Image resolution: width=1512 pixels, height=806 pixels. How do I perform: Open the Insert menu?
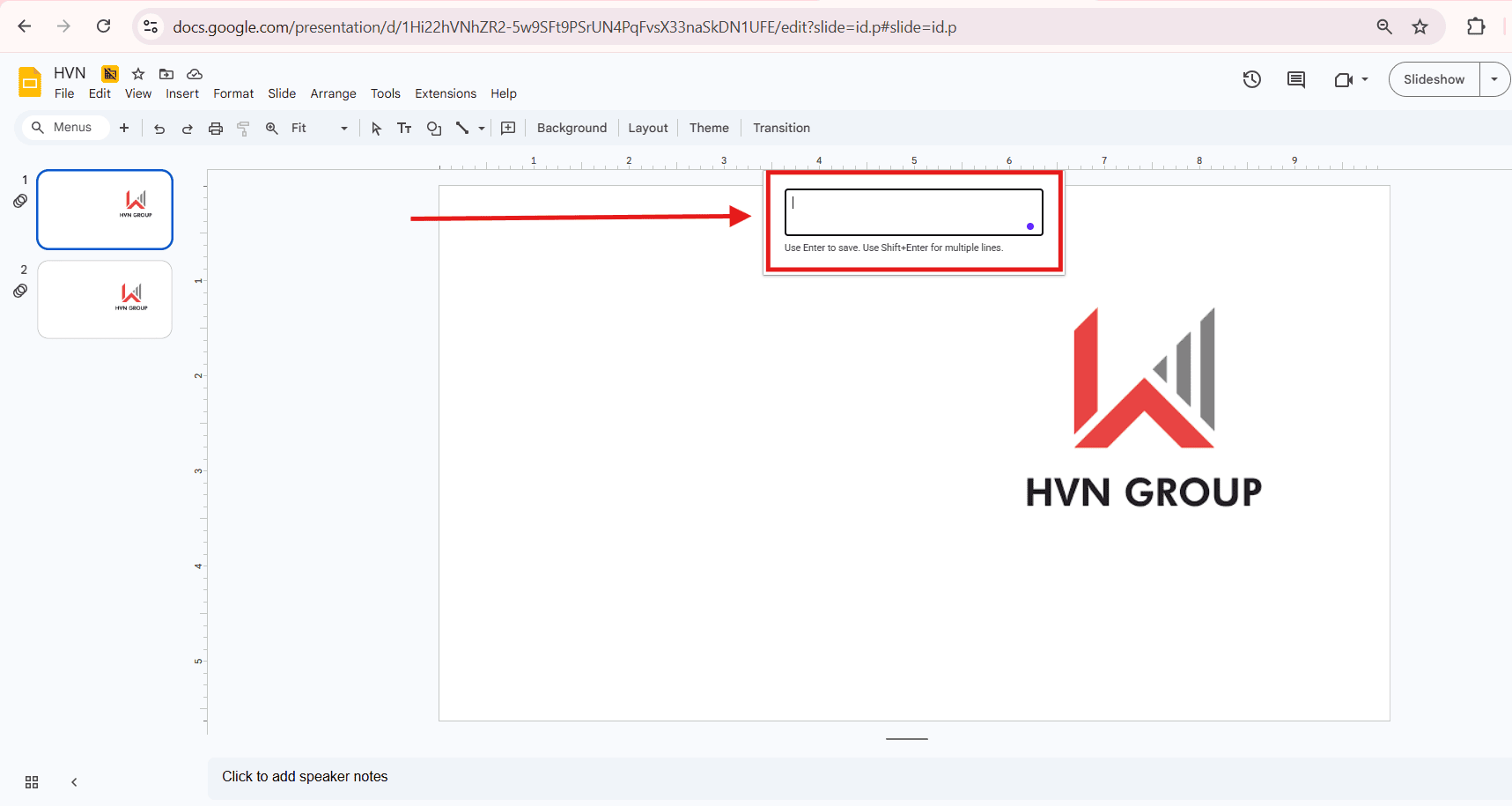[182, 93]
